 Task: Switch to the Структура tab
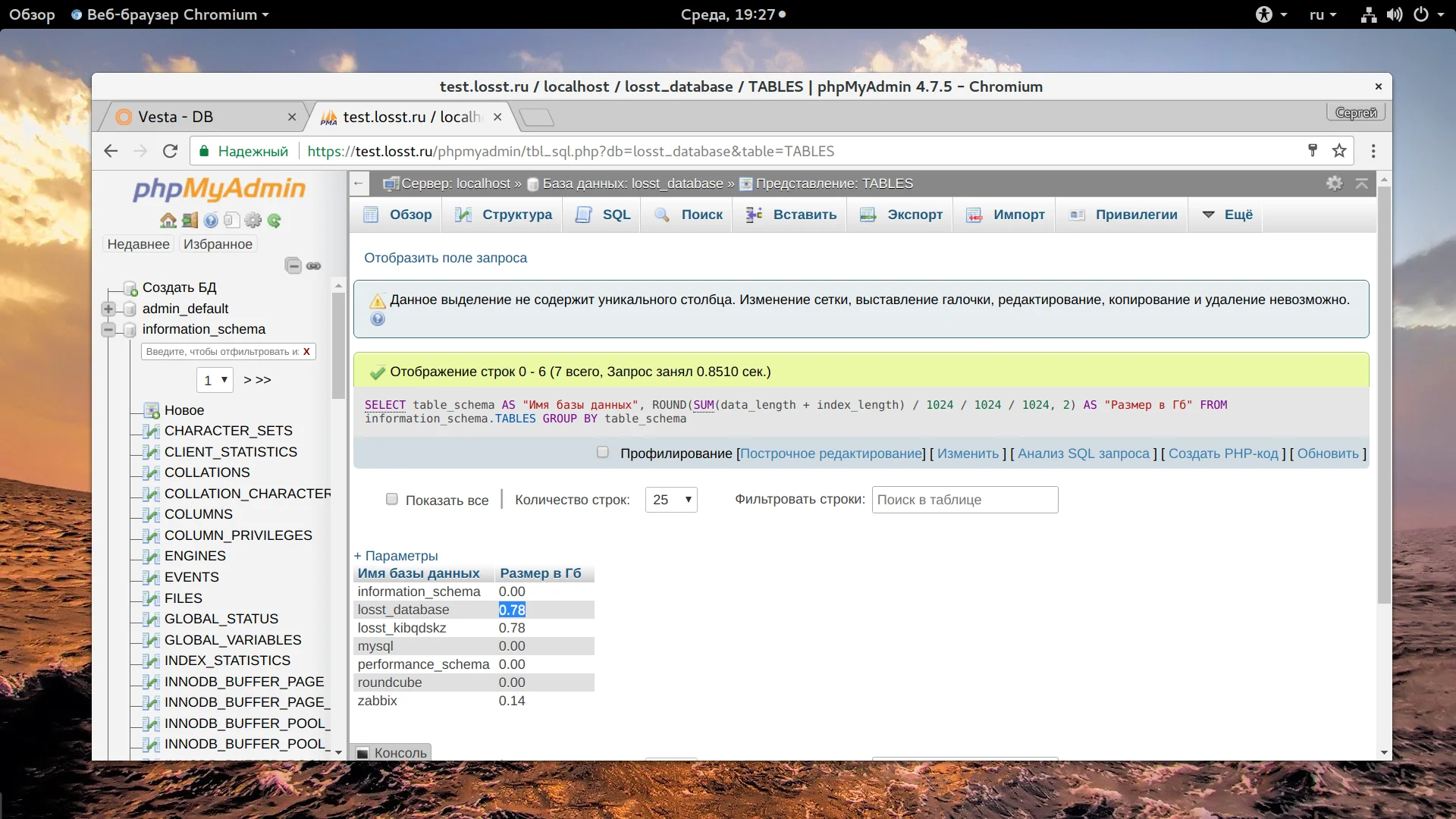504,215
